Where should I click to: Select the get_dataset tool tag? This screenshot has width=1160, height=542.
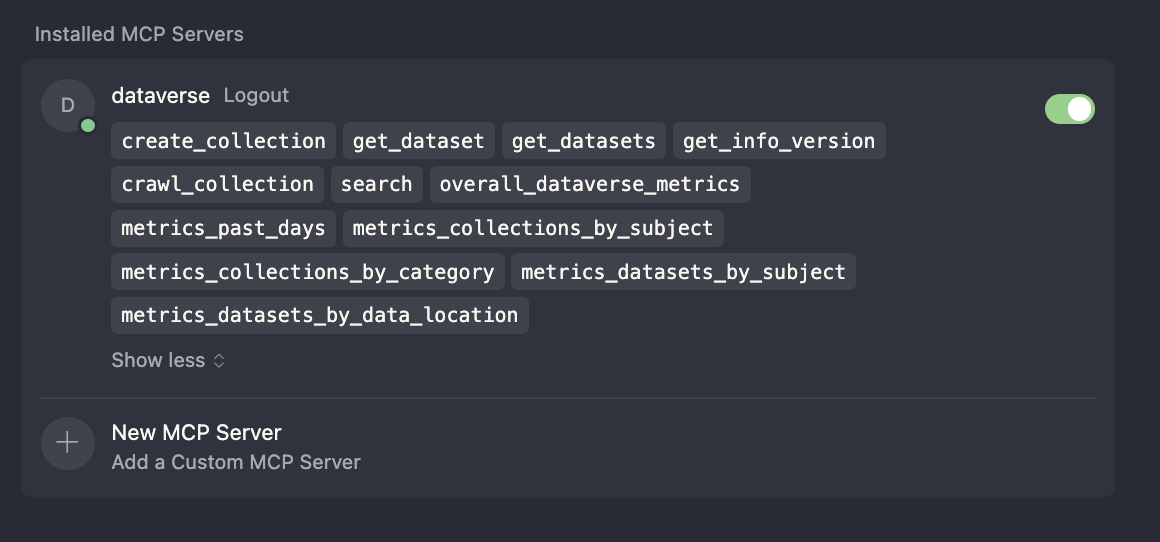[418, 141]
